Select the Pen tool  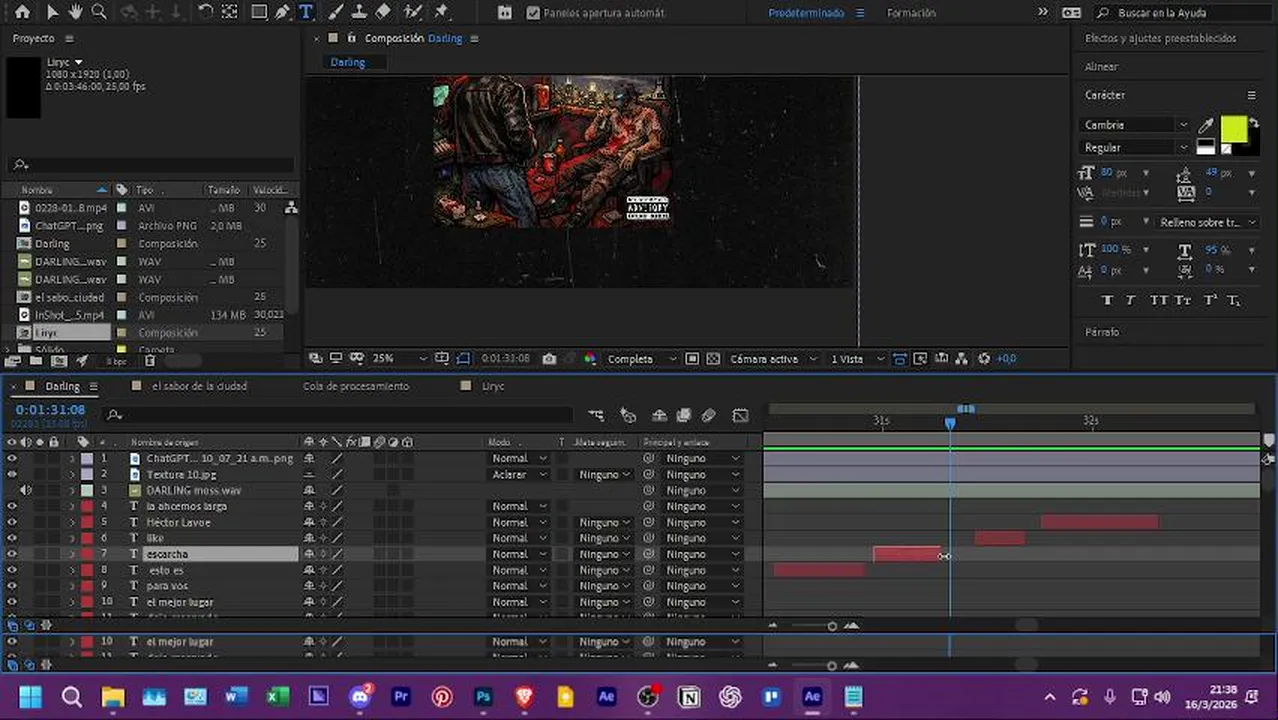(282, 12)
